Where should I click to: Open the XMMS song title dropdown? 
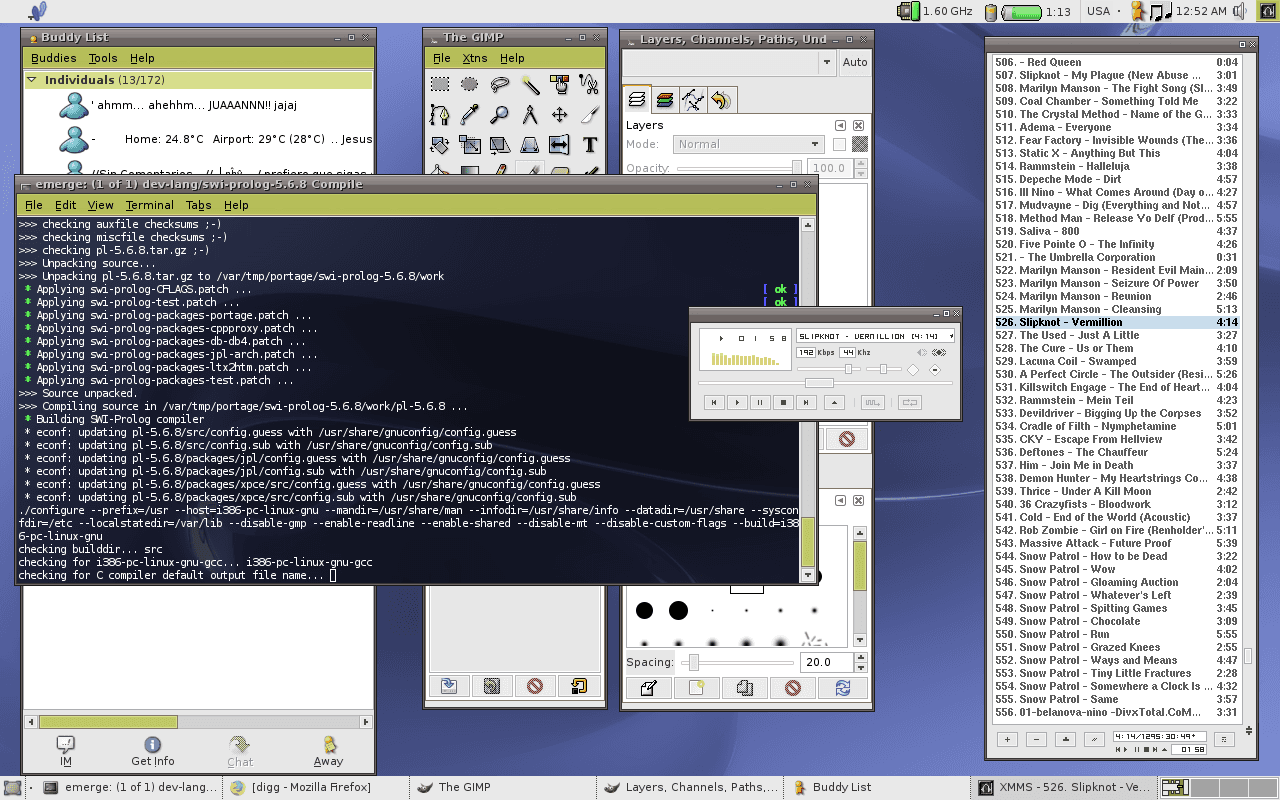[x=951, y=336]
